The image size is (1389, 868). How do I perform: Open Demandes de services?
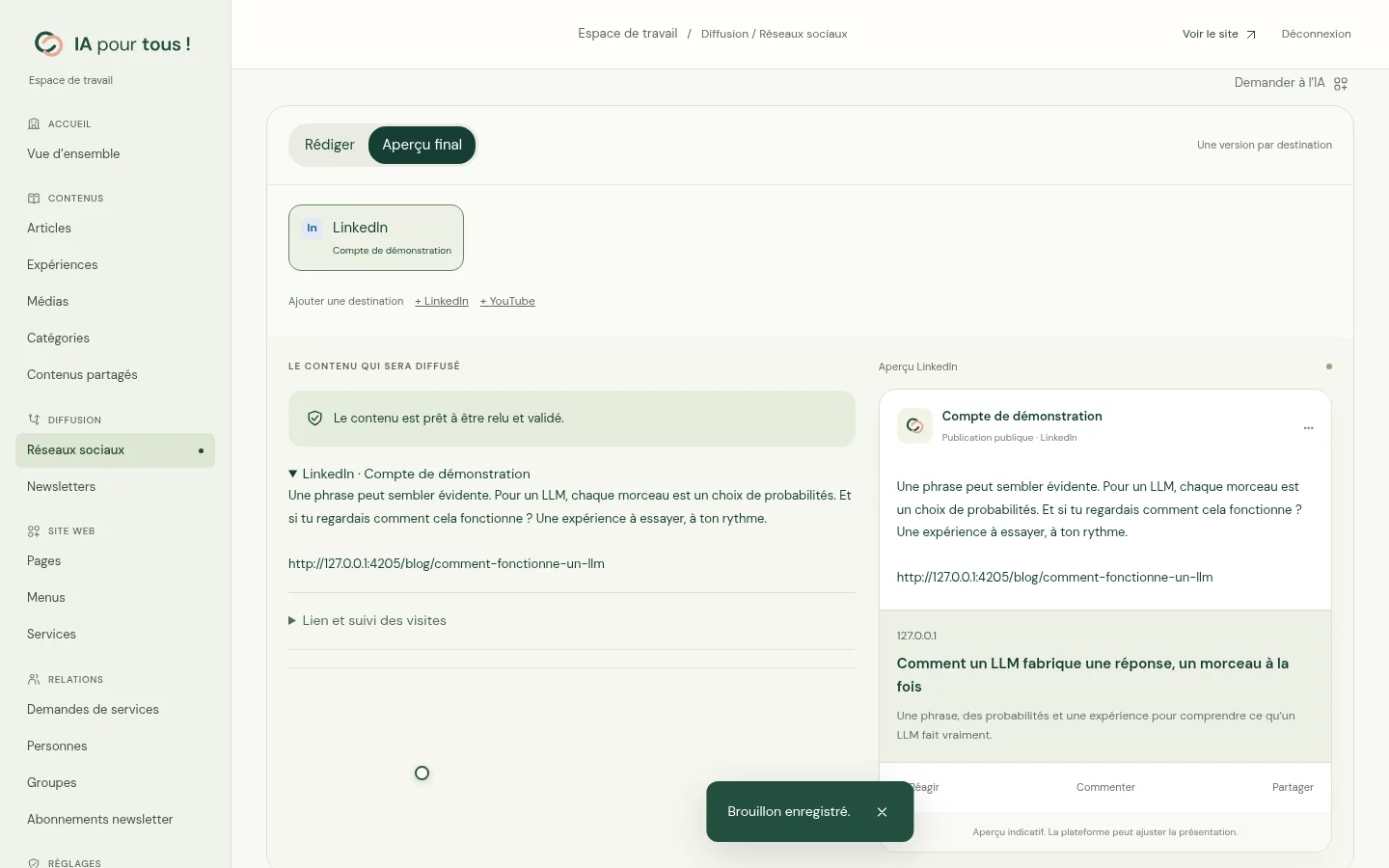(93, 709)
